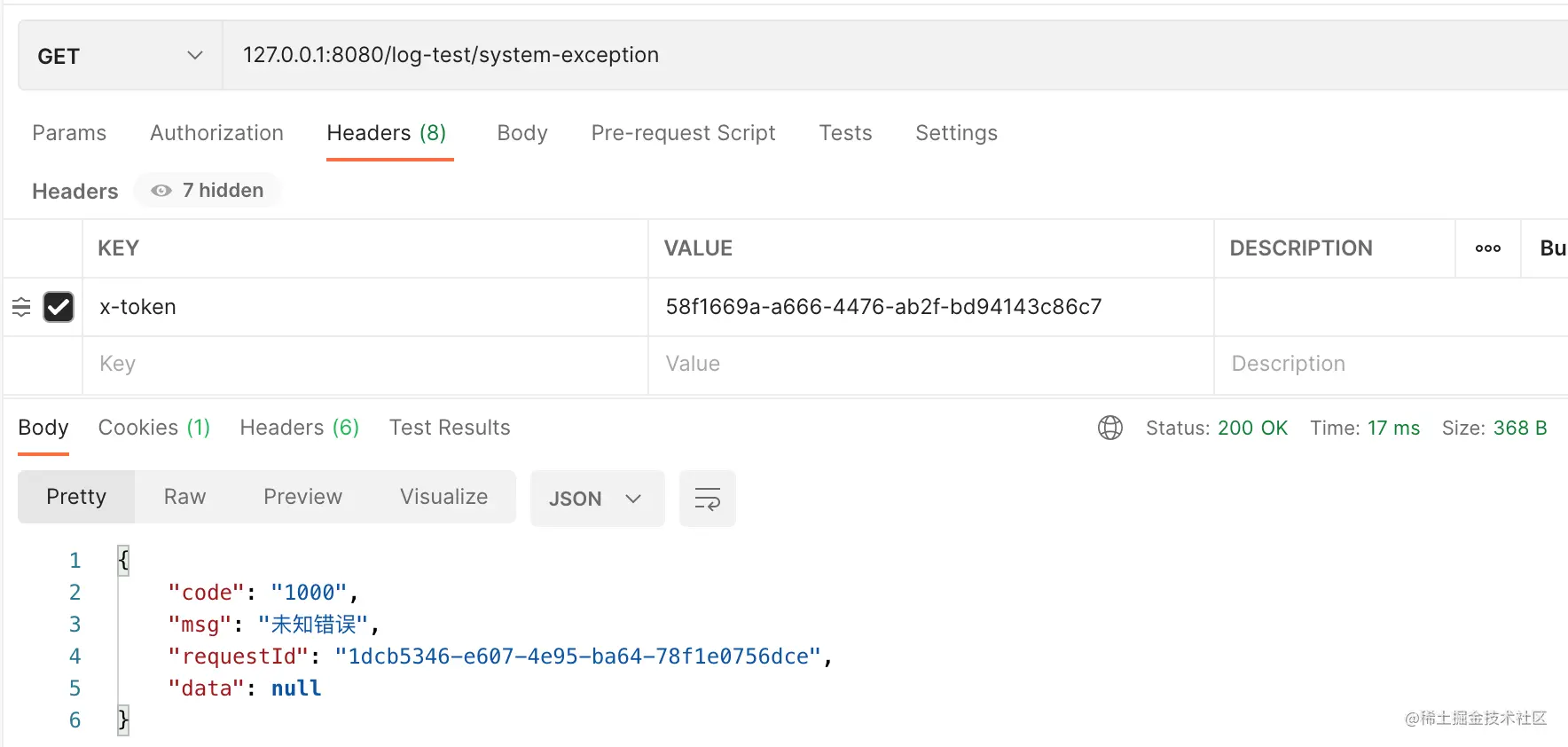Open the three-dots column options menu
The height and width of the screenshot is (747, 1568).
(x=1487, y=248)
